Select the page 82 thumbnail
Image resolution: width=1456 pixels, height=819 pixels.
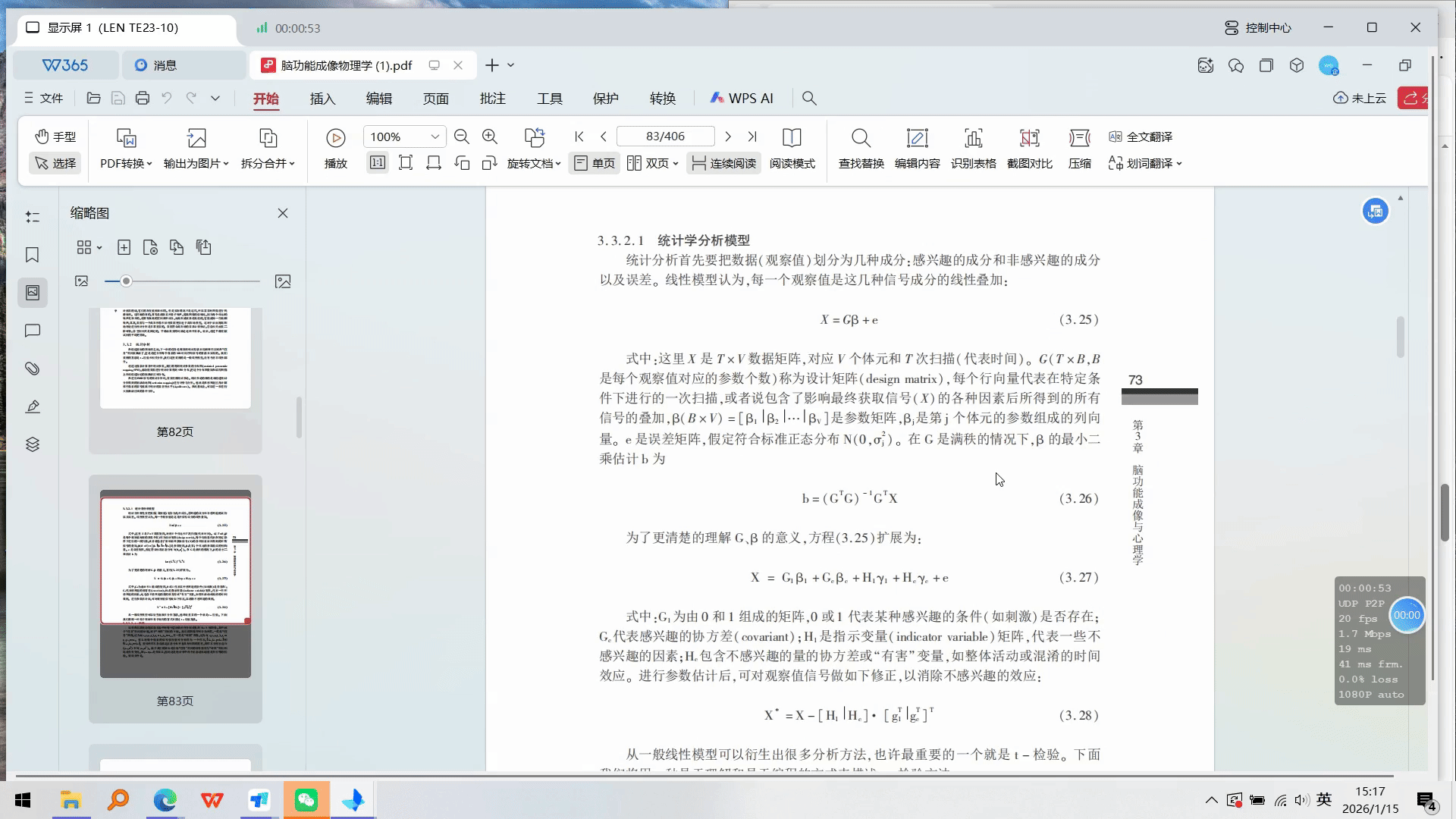point(175,358)
